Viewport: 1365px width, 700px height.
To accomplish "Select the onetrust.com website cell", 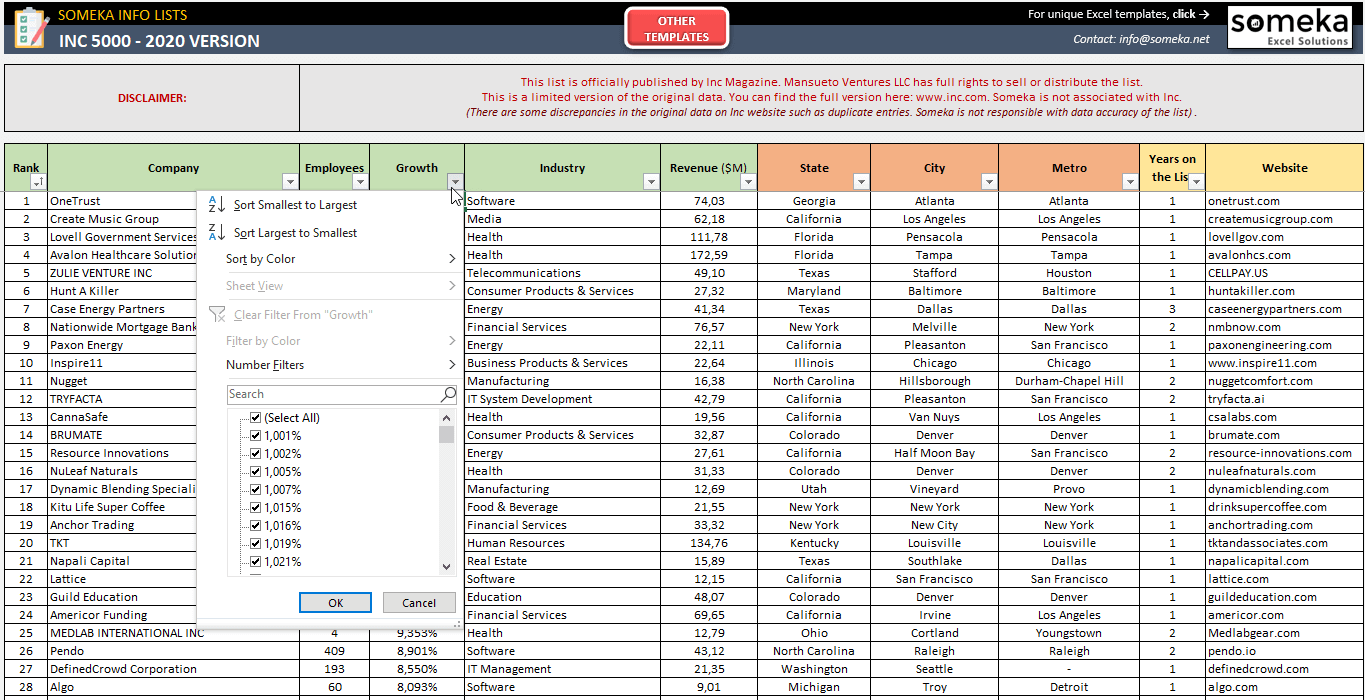I will tap(1284, 201).
